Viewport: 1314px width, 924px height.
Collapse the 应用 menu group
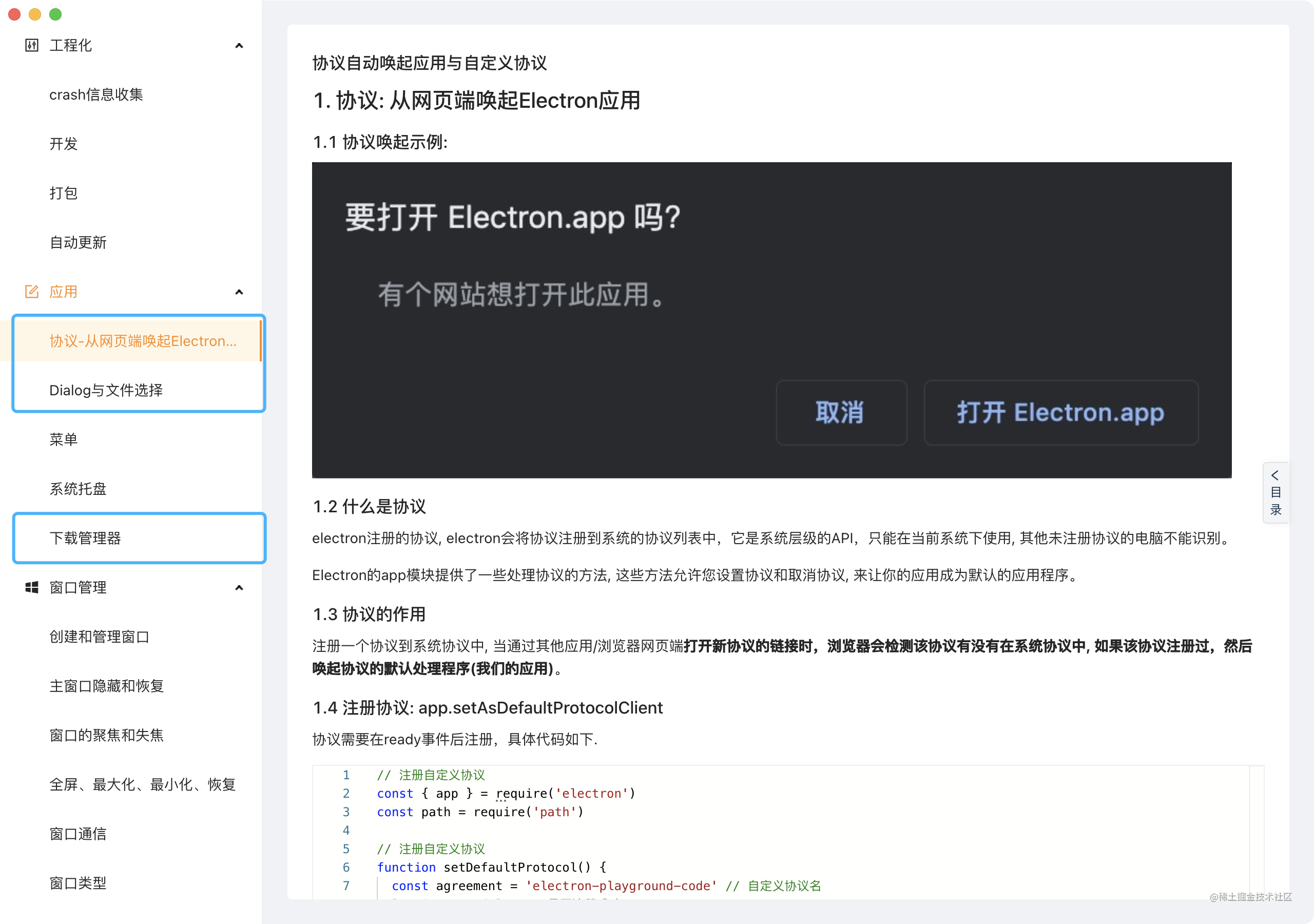pos(239,292)
